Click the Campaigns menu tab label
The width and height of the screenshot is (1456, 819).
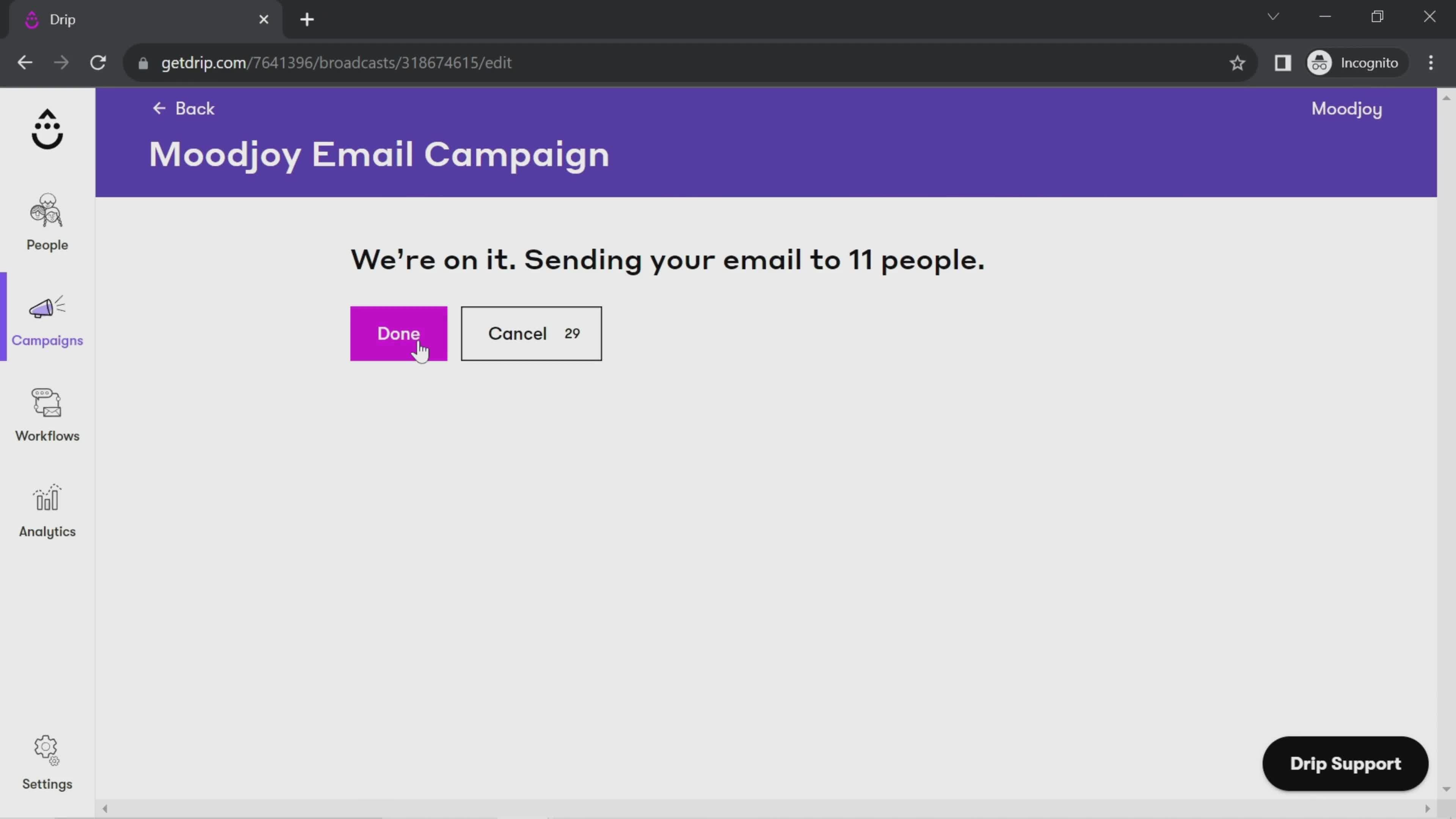point(47,340)
